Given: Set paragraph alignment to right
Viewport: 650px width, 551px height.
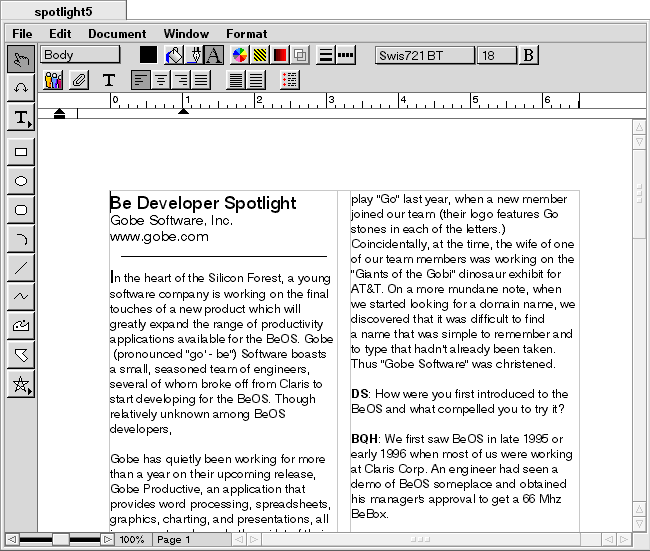Looking at the screenshot, I should pos(180,80).
